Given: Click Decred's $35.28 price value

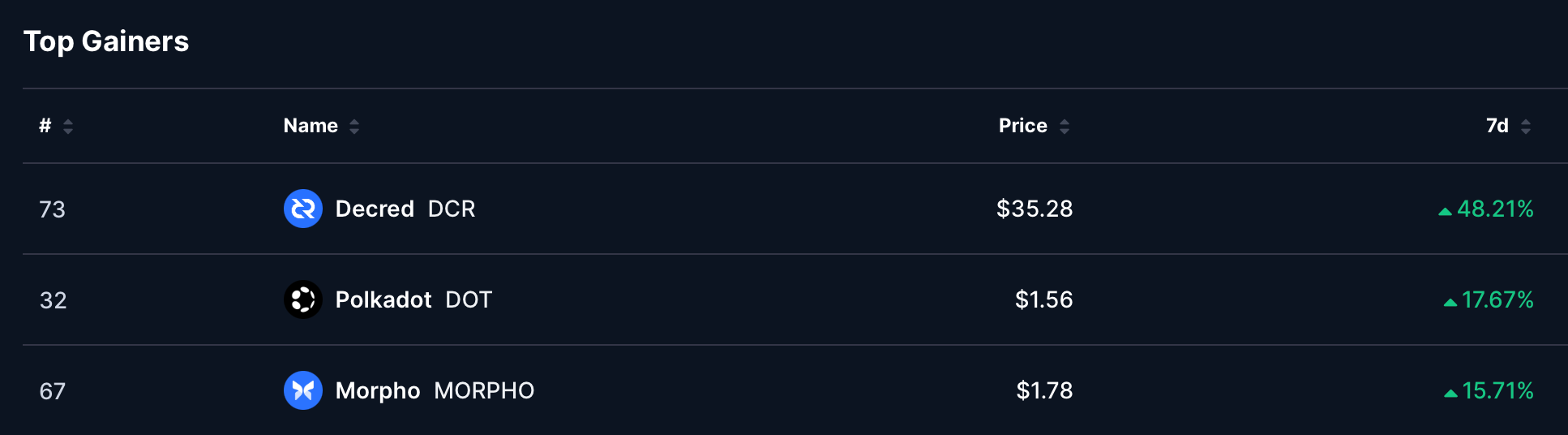Looking at the screenshot, I should pos(1035,209).
